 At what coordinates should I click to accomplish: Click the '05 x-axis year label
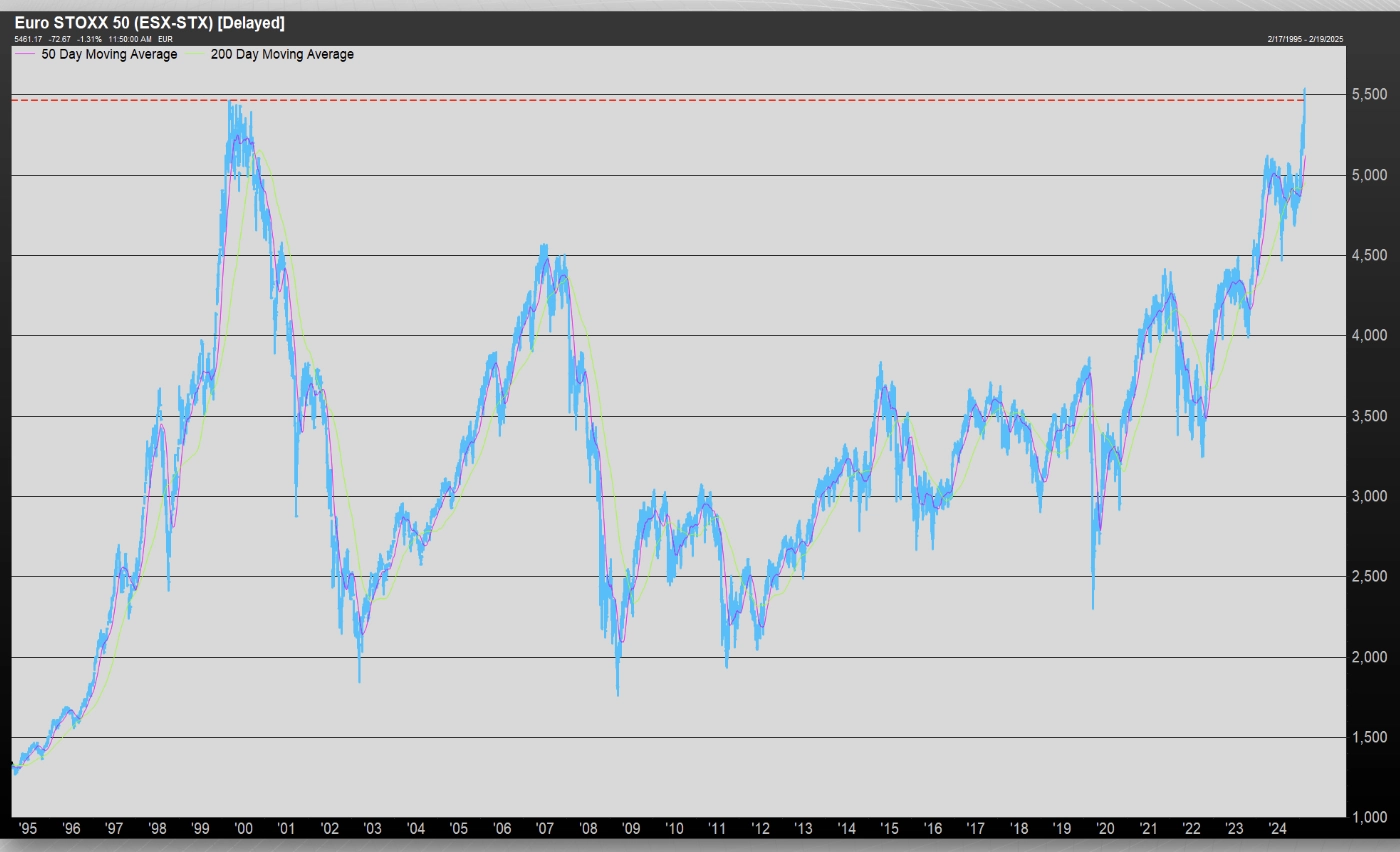tap(458, 828)
